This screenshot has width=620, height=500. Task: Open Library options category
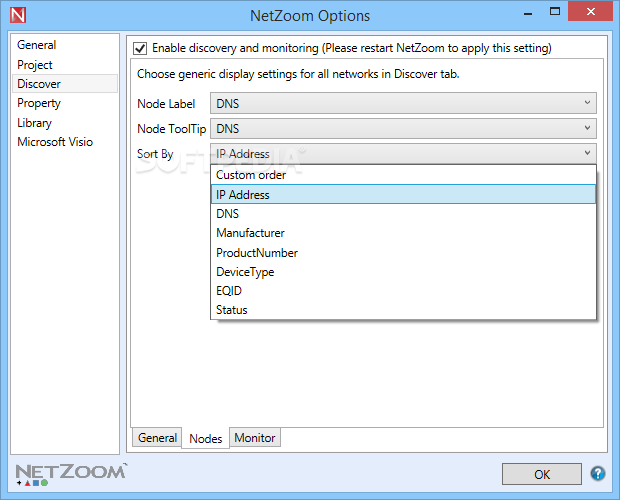(x=65, y=123)
